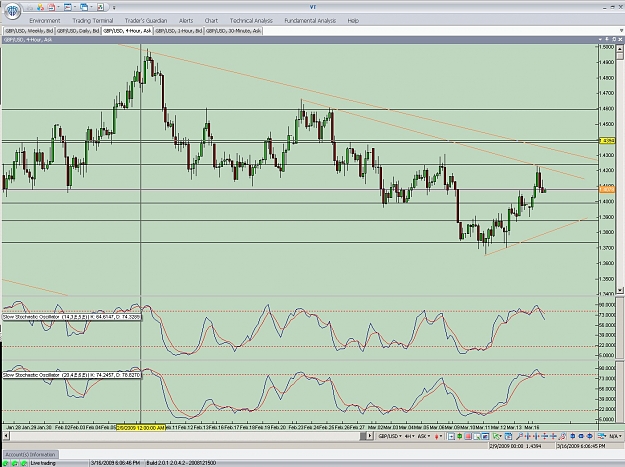The width and height of the screenshot is (625, 467).
Task: Switch to GBP/USD Weekly Bid chart tab
Action: point(29,31)
